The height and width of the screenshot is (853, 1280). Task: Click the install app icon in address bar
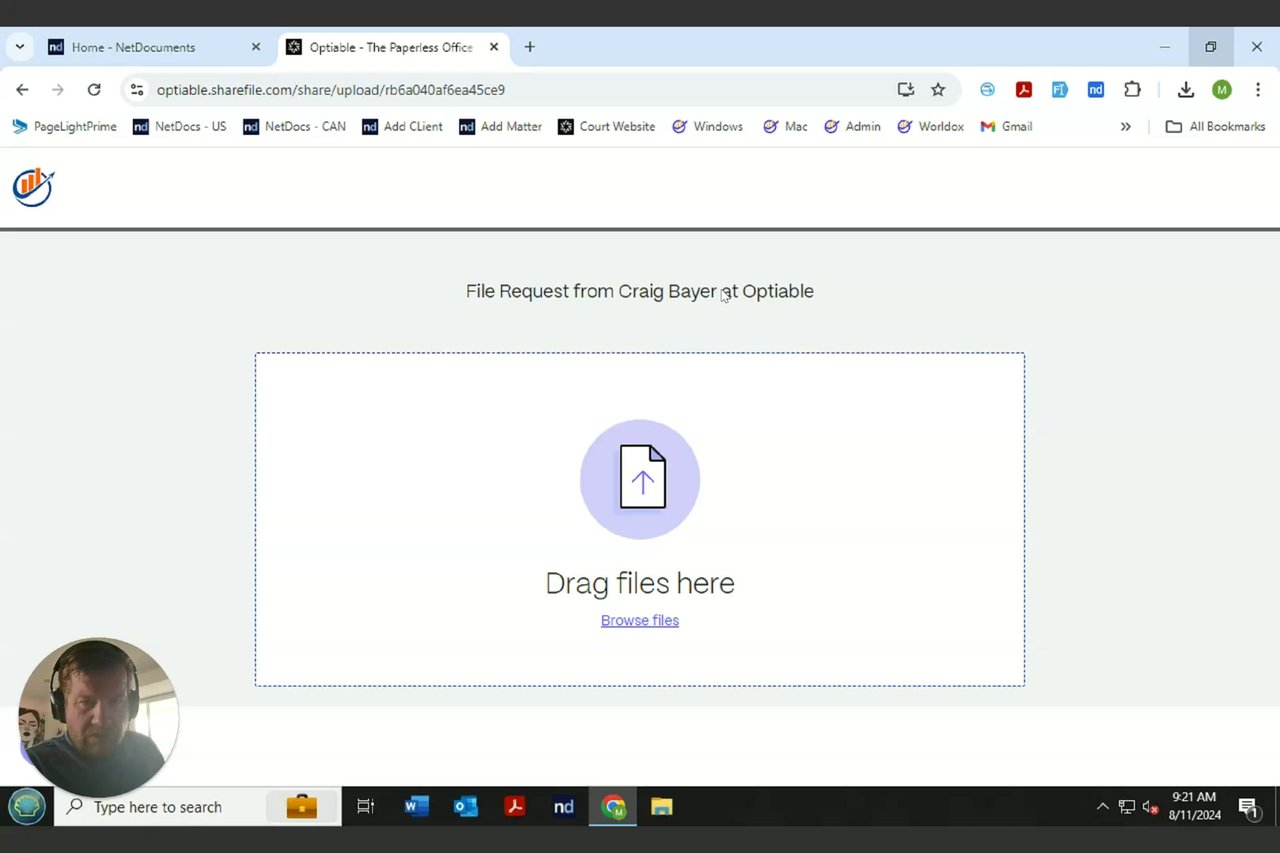pos(906,90)
